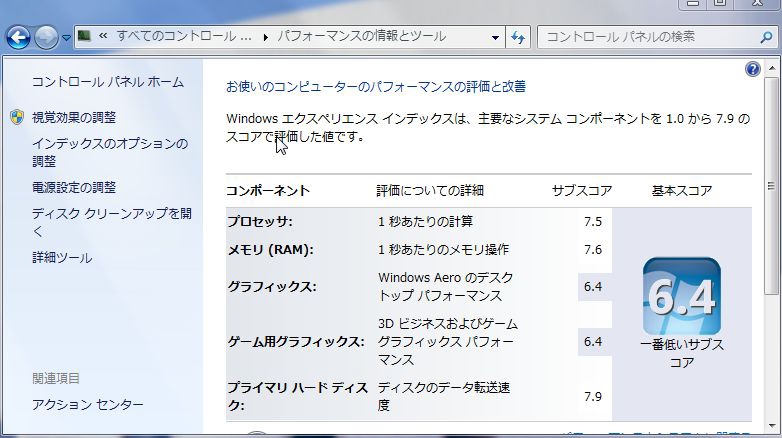The width and height of the screenshot is (782, 438).
Task: Click the hard disk subscore 7.9
Action: pos(592,397)
